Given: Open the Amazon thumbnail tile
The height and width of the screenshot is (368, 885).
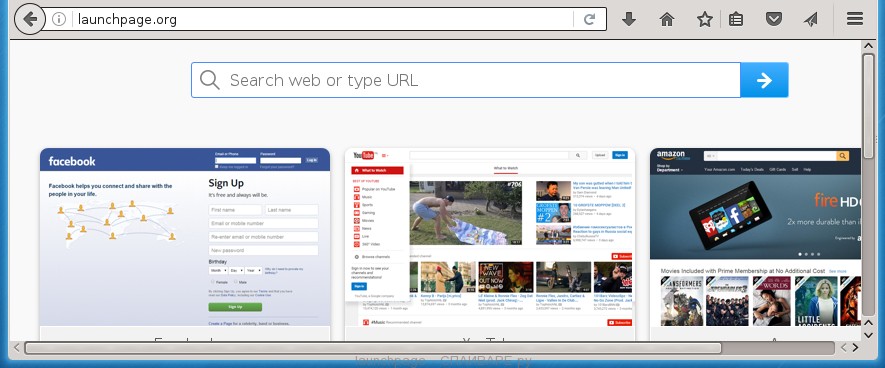Looking at the screenshot, I should (x=755, y=244).
